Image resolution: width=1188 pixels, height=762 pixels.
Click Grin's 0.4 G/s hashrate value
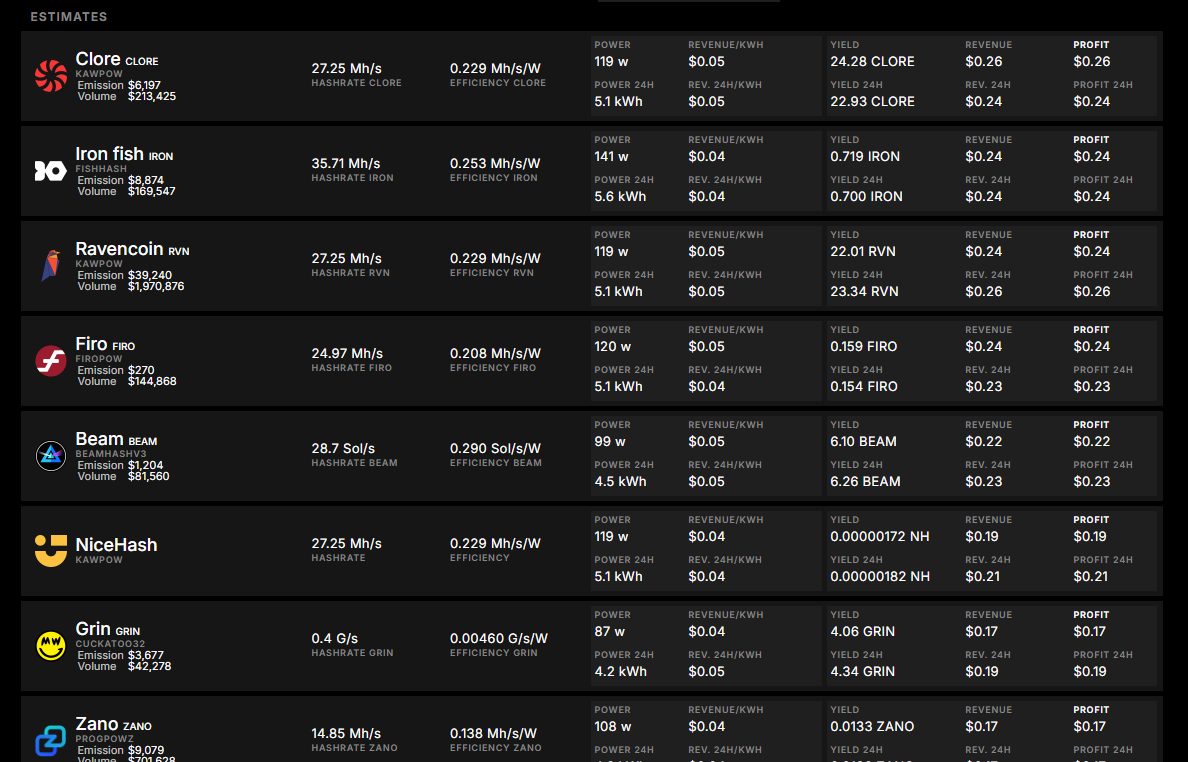point(334,639)
